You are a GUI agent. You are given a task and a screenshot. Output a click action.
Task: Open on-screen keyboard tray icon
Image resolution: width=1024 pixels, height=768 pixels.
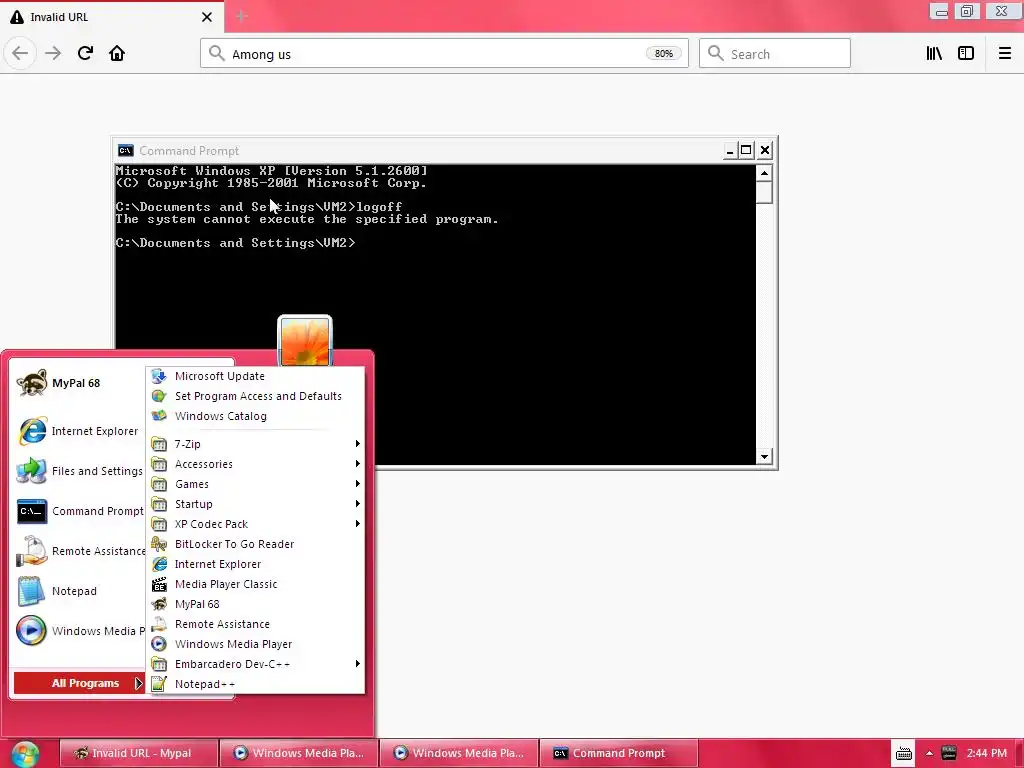point(904,754)
